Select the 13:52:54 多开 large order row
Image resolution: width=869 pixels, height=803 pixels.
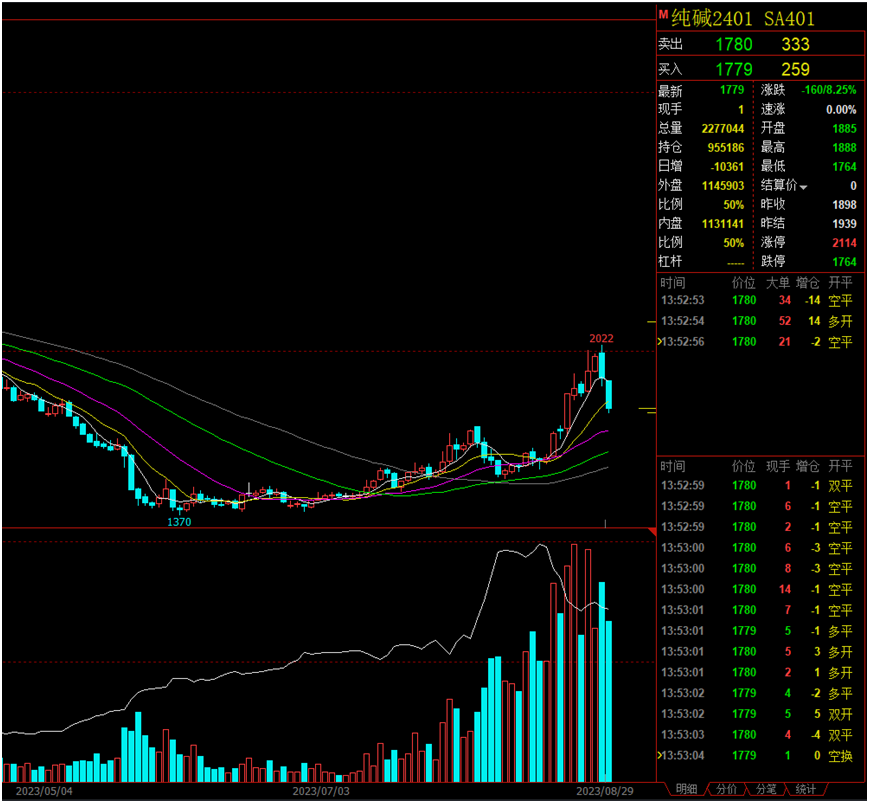click(x=760, y=321)
